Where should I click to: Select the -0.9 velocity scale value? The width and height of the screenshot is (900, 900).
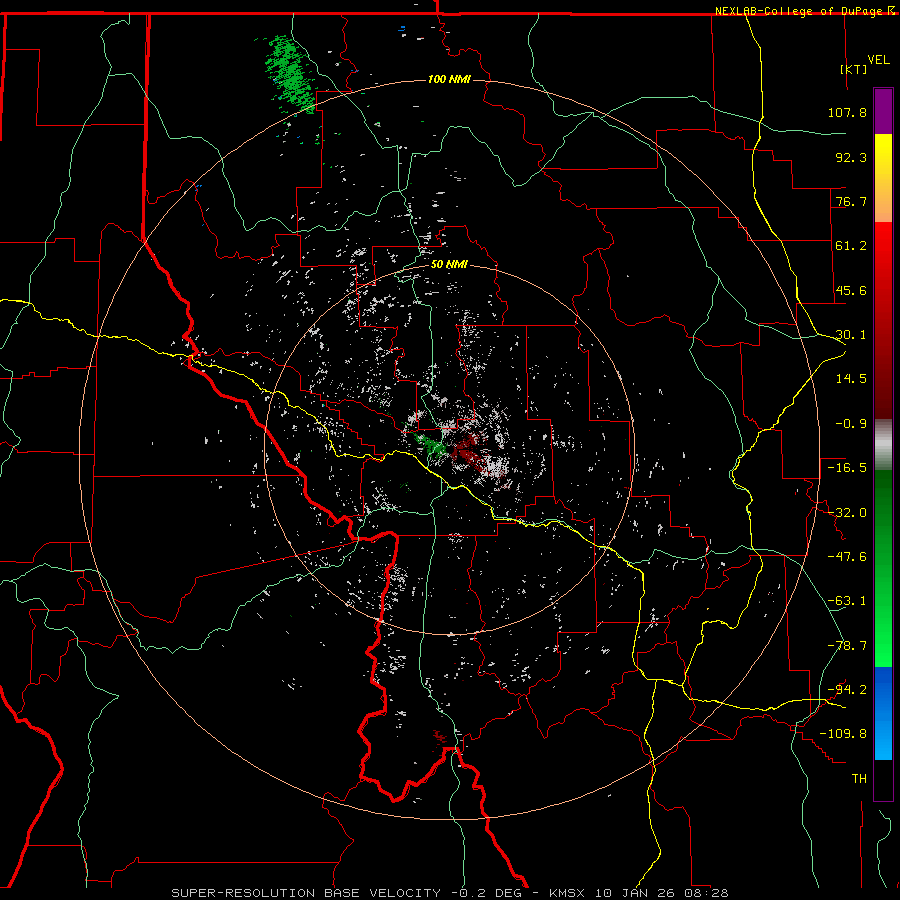coord(851,424)
